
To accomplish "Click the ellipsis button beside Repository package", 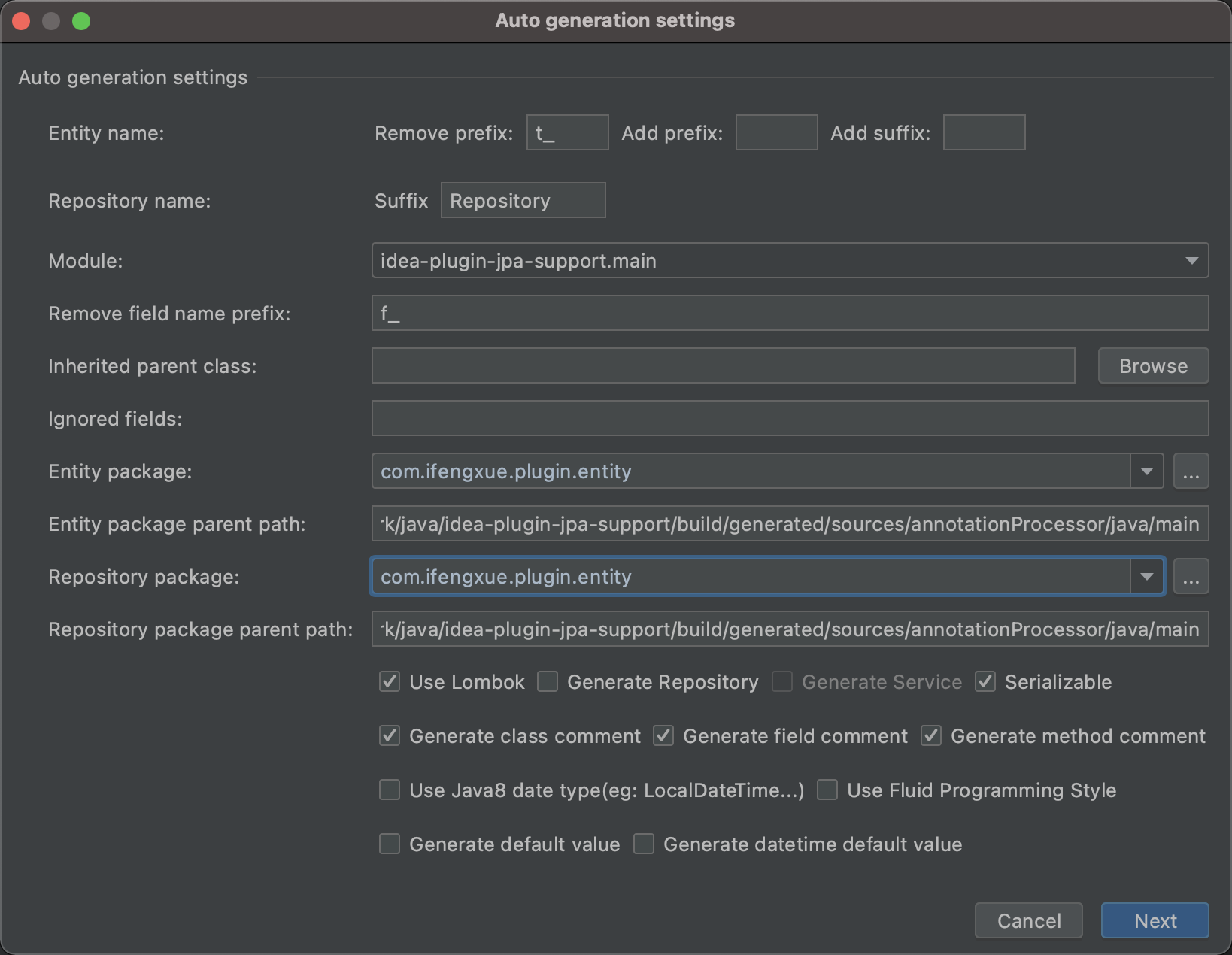I will pyautogui.click(x=1191, y=577).
